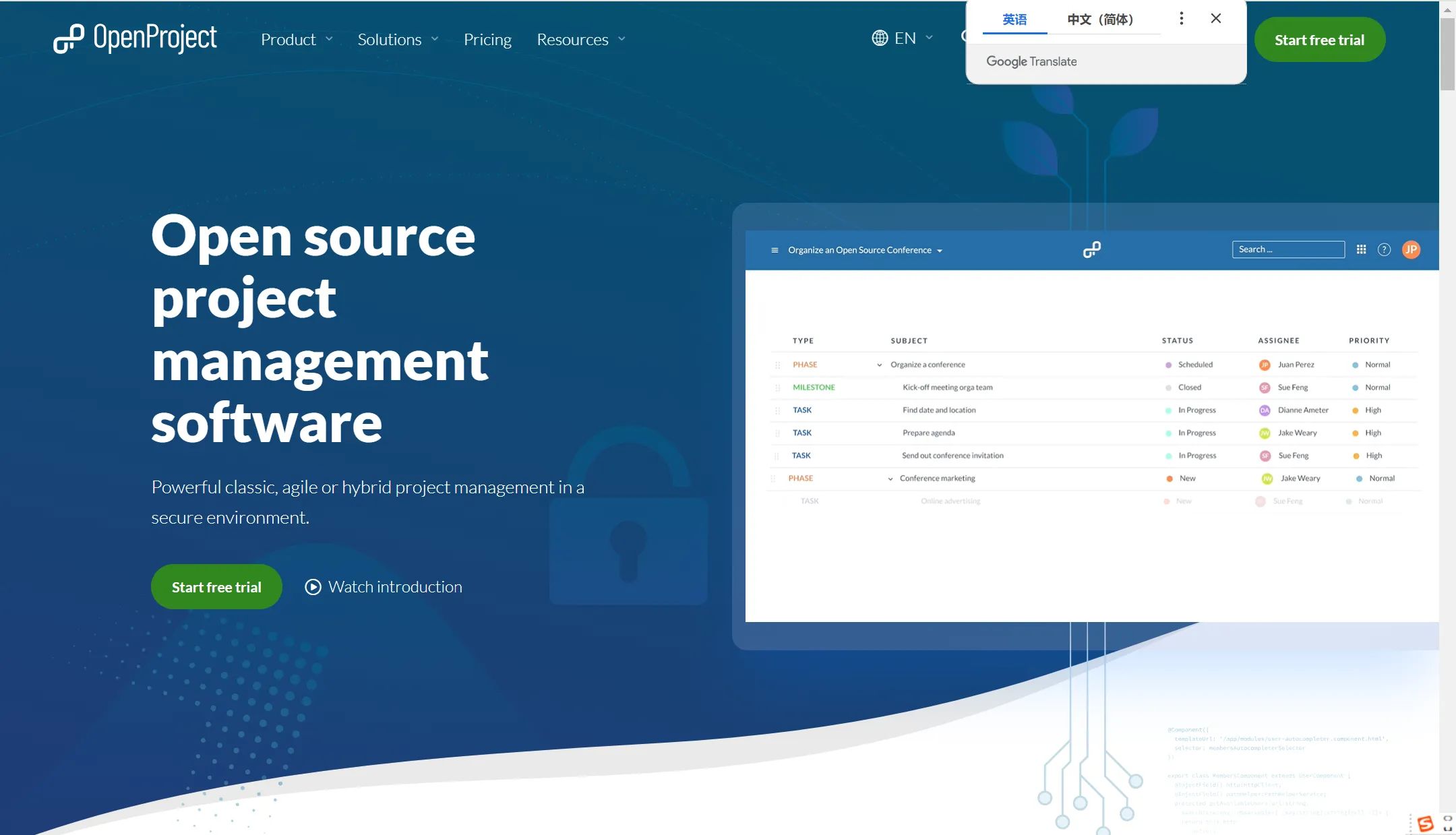
Task: Expand the Solutions dropdown menu
Action: click(398, 40)
